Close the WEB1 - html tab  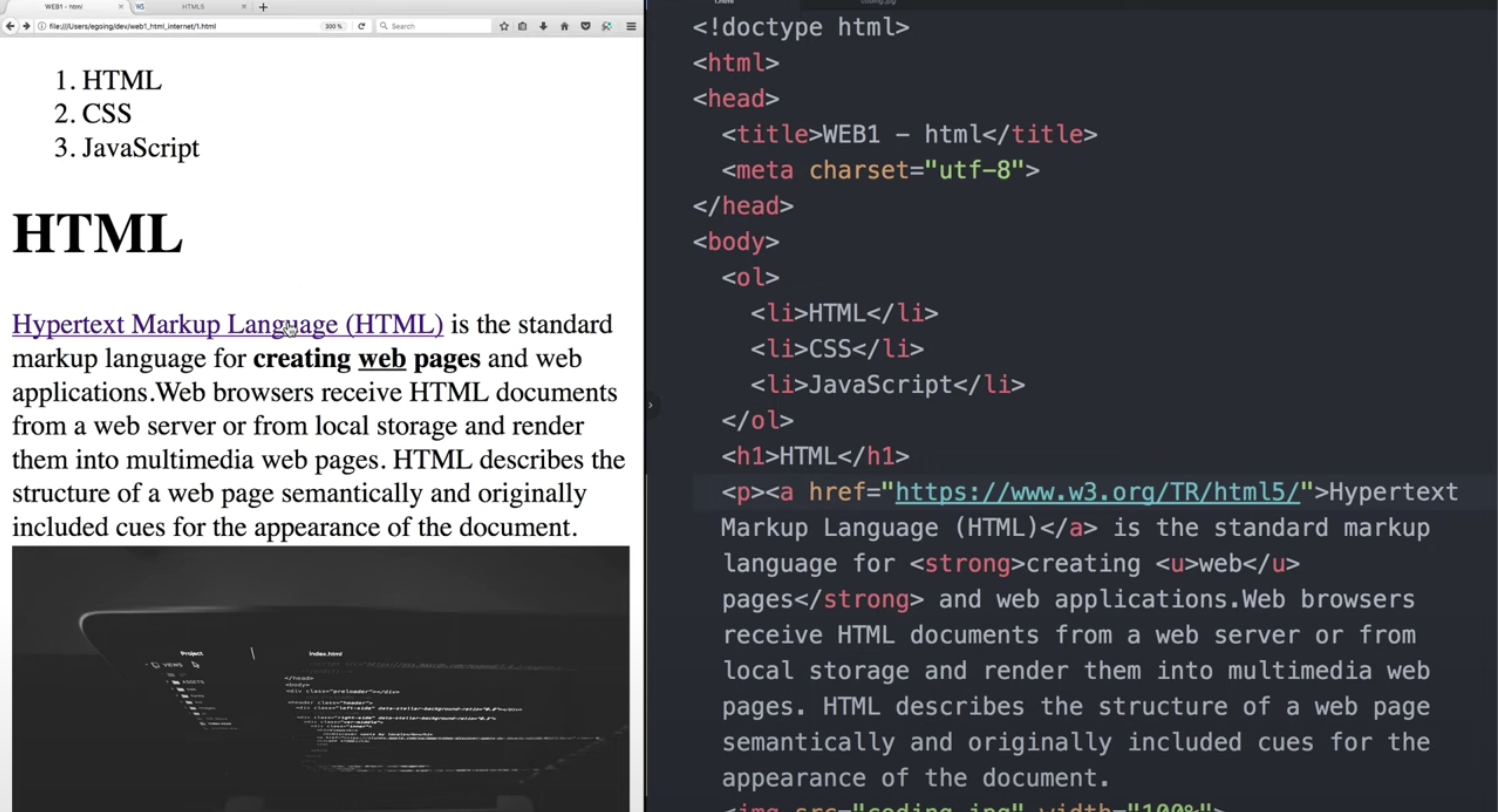pyautogui.click(x=121, y=7)
